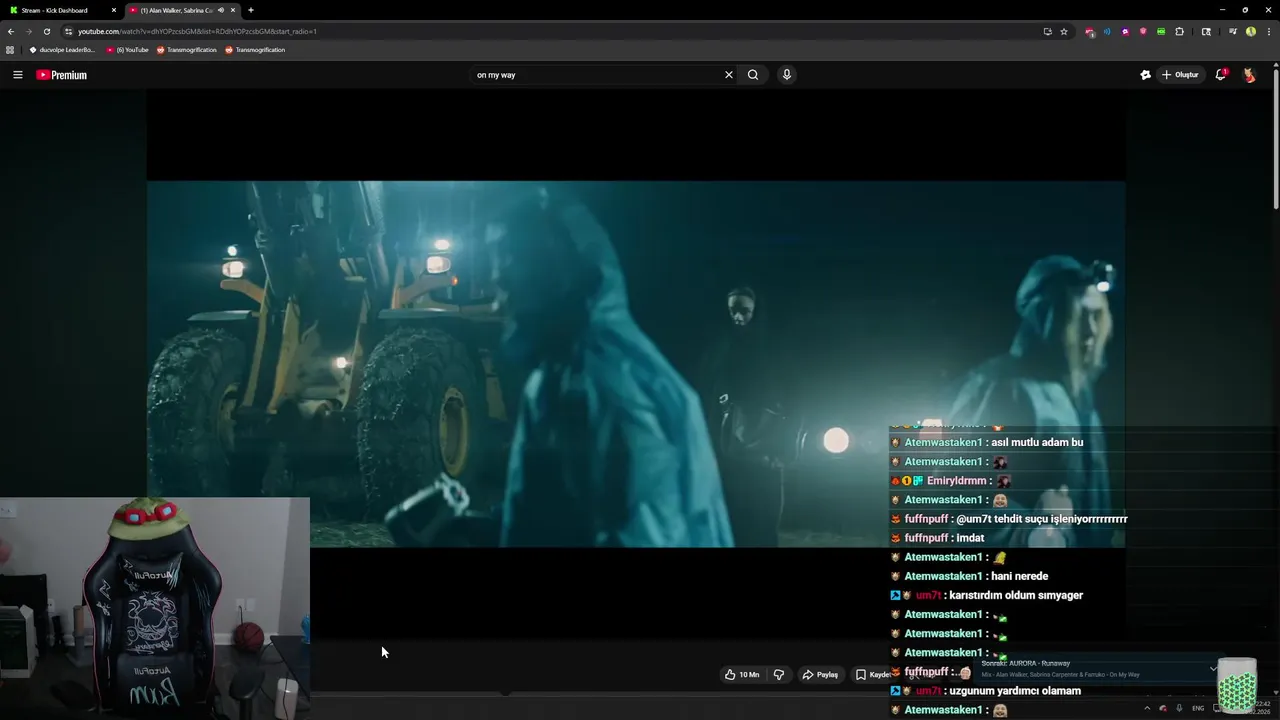Run search with the magnifier button
The height and width of the screenshot is (720, 1280).
click(x=753, y=75)
